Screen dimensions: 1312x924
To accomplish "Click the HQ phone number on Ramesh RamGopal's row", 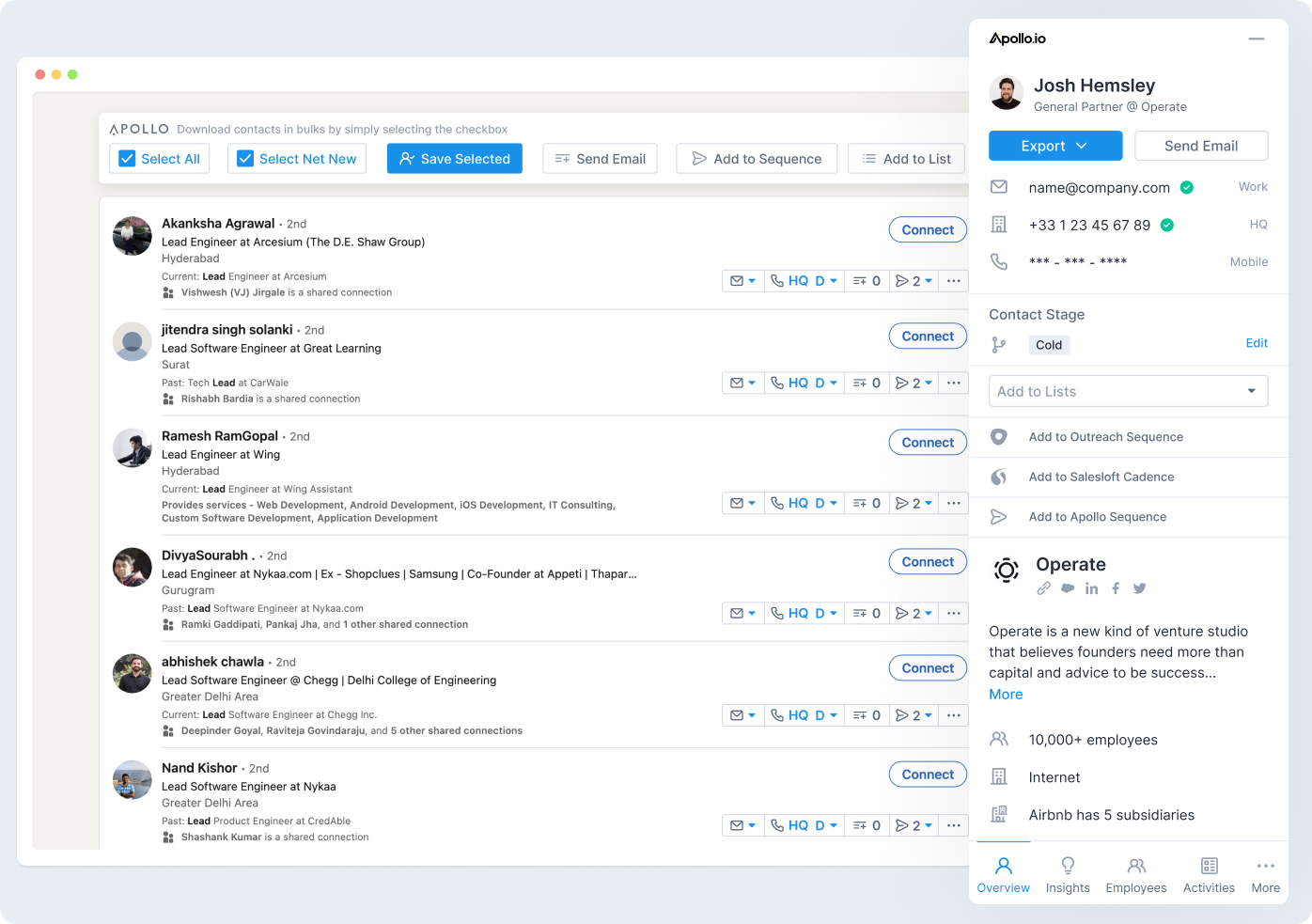I will (x=799, y=502).
